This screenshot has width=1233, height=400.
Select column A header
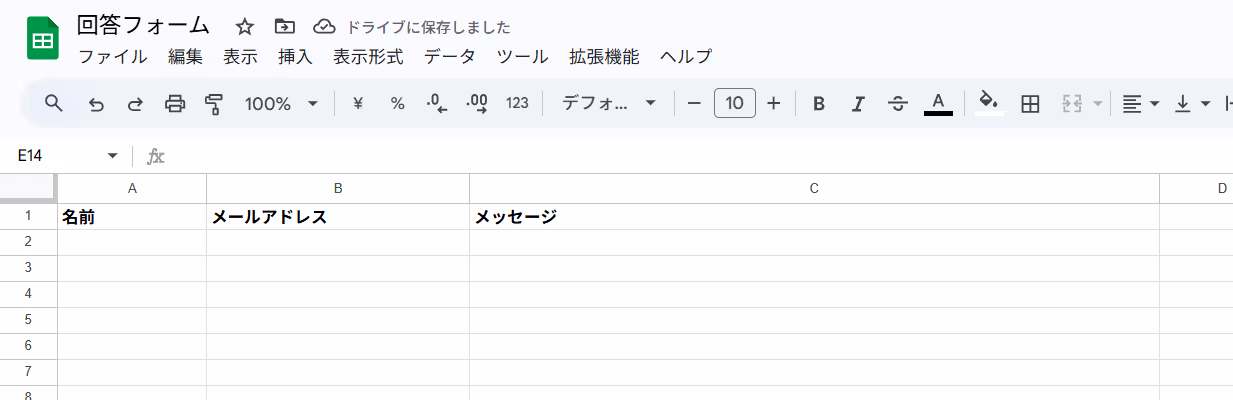coord(132,188)
